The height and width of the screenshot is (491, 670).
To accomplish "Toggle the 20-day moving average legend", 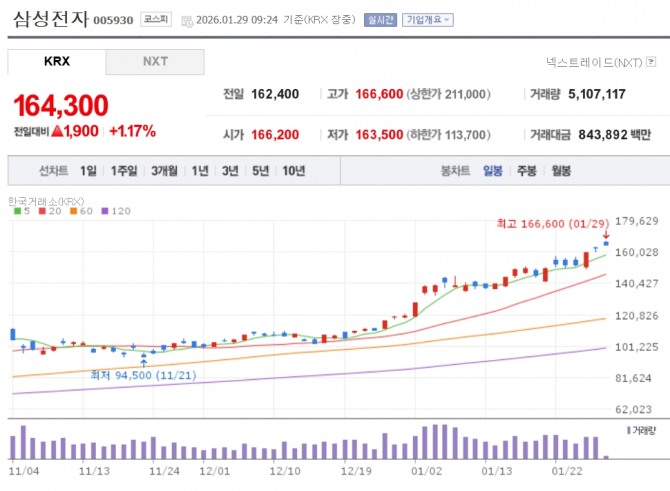I will click(48, 211).
